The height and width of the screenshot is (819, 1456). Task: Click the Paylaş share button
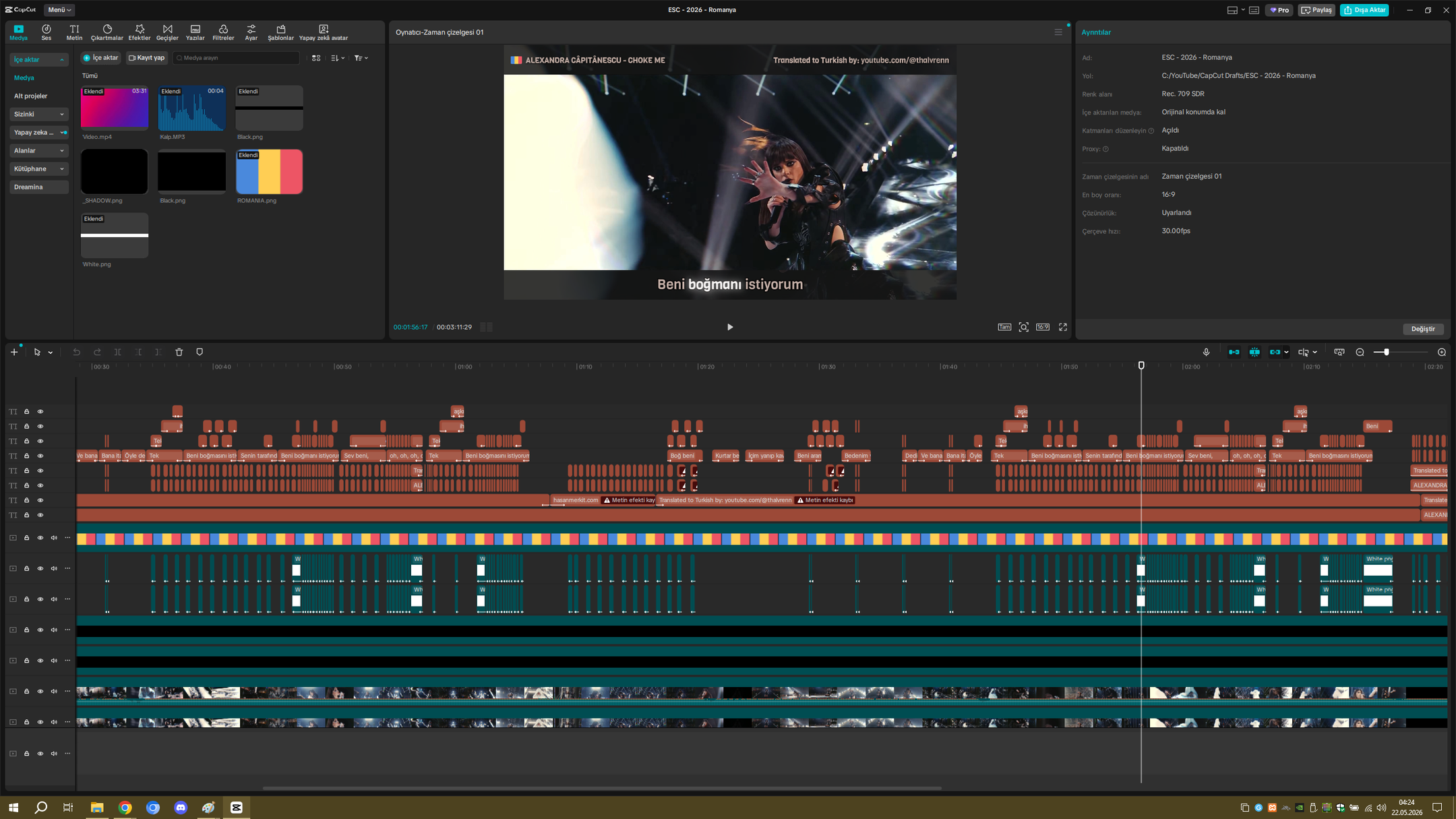(1316, 10)
